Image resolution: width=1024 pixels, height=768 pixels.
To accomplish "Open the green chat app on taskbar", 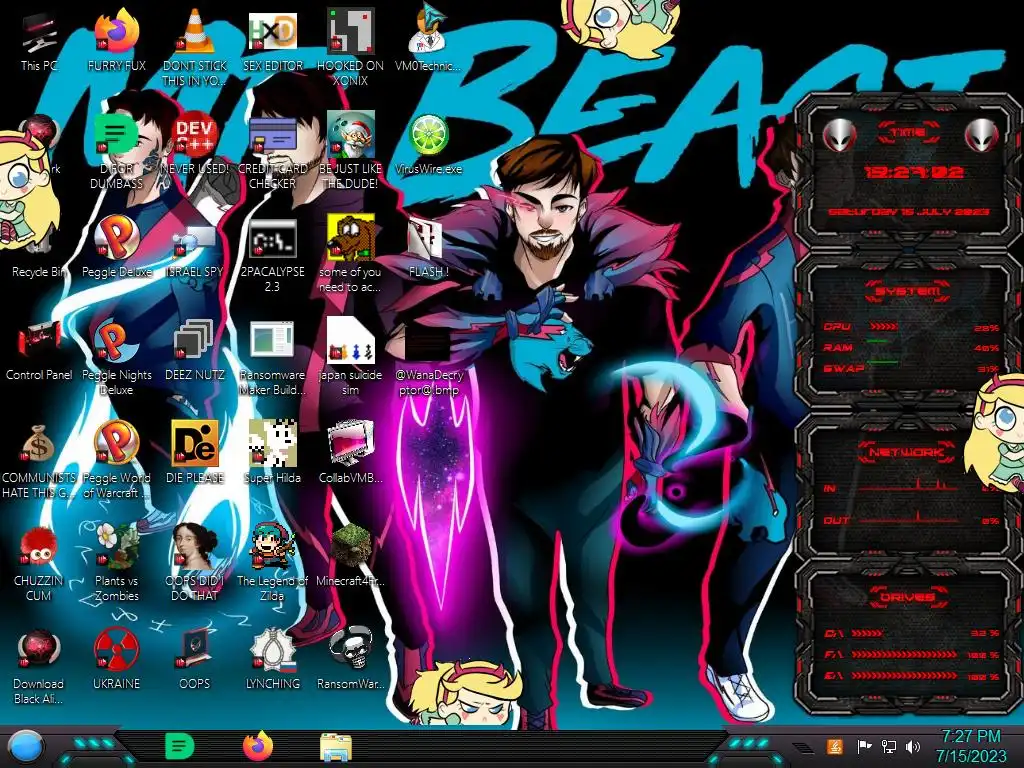I will coord(179,746).
